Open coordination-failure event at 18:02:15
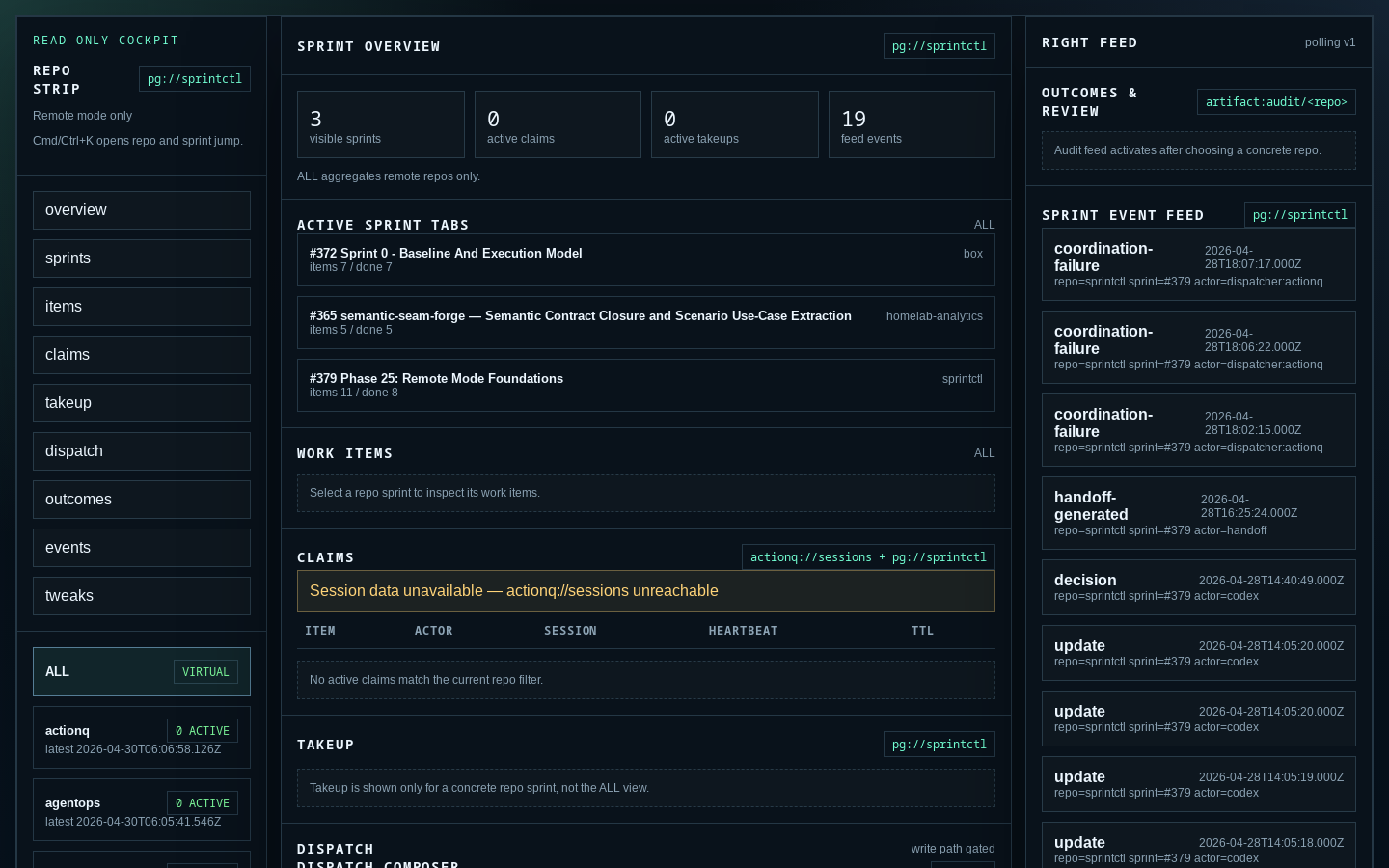The height and width of the screenshot is (868, 1389). [x=1199, y=430]
